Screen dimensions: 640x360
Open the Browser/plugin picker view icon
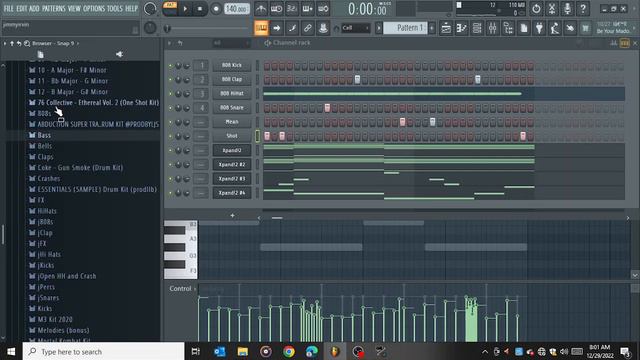pos(508,28)
